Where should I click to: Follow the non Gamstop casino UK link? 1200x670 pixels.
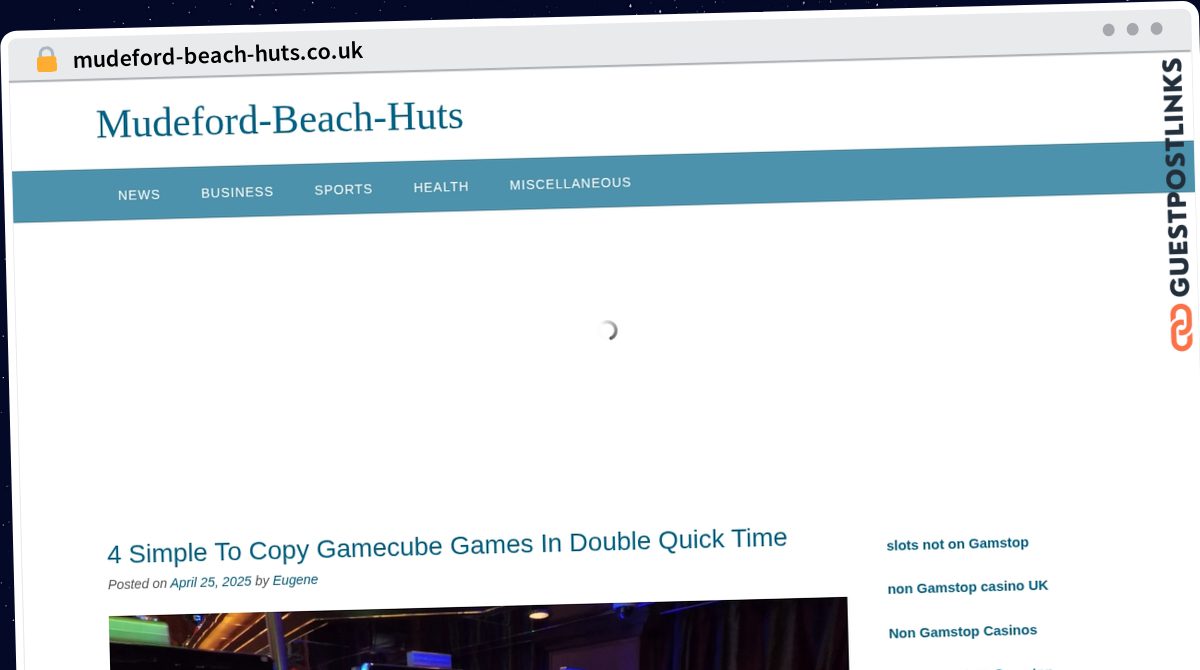pos(968,587)
